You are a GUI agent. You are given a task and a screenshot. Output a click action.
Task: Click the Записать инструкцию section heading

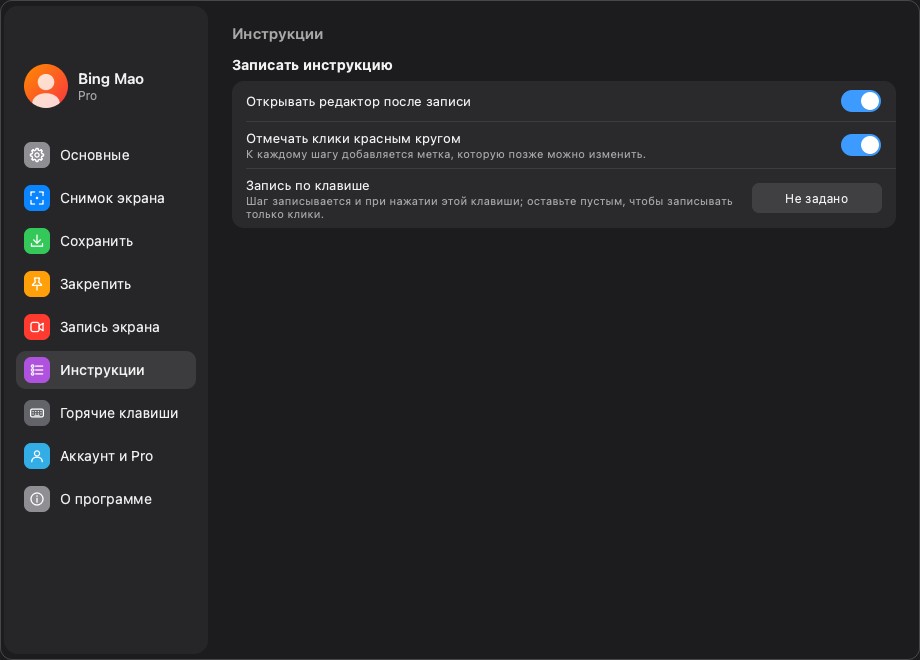pos(312,65)
